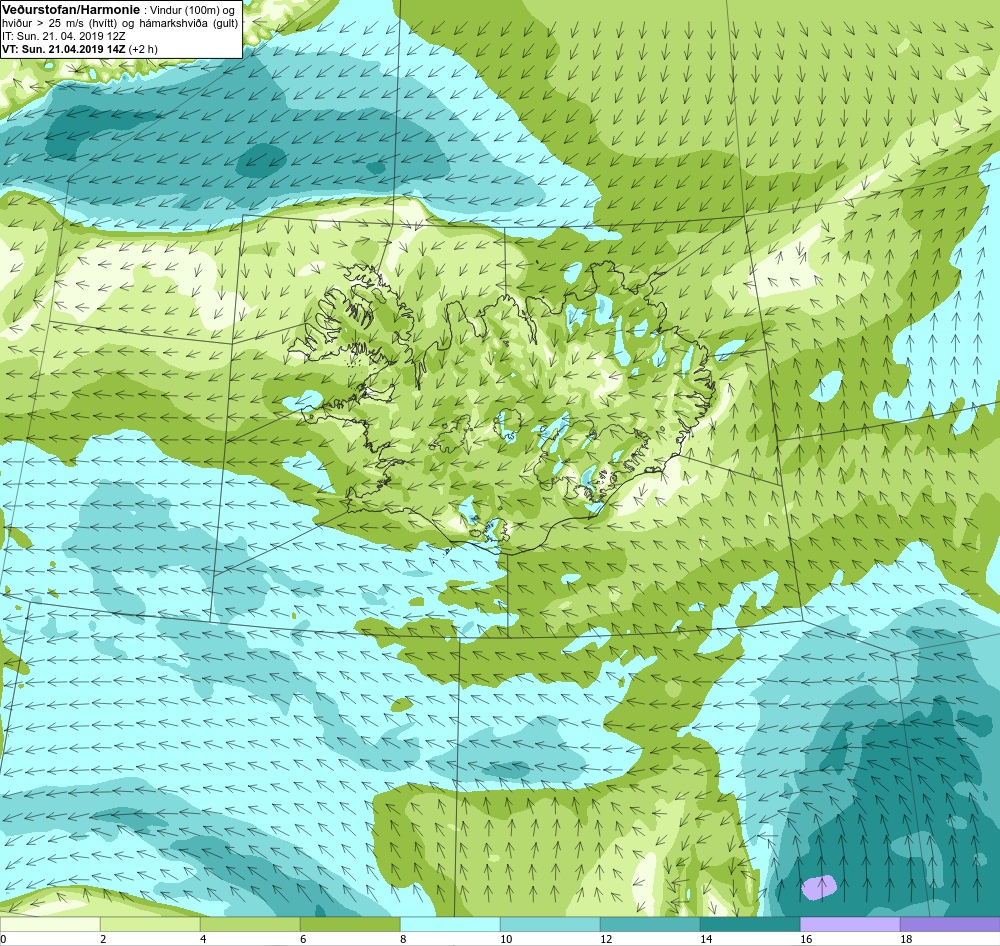1000x946 pixels.
Task: Click the legend scale label "16"
Action: pos(806,939)
